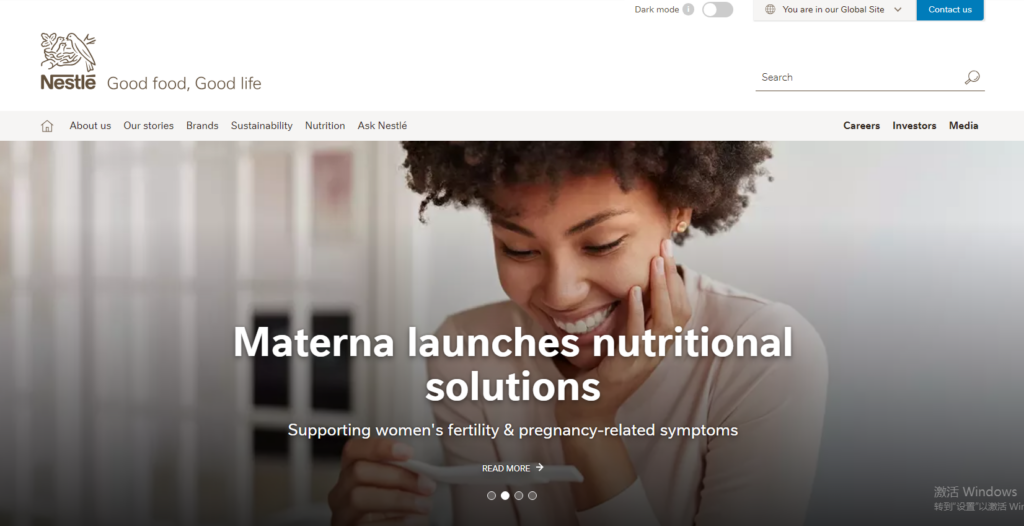Open the Nutrition menu item

coord(325,125)
